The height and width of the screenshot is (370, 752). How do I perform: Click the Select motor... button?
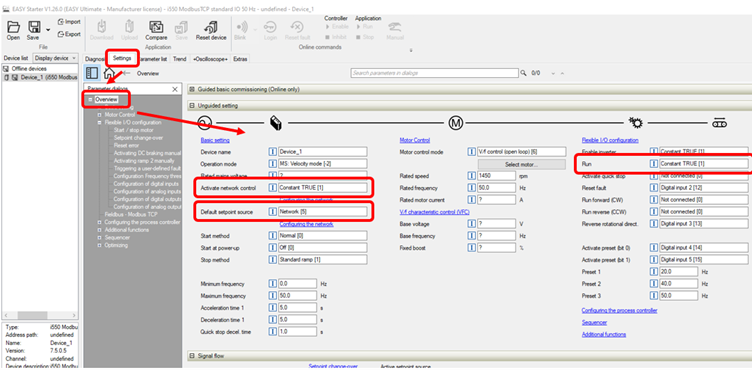(x=522, y=164)
